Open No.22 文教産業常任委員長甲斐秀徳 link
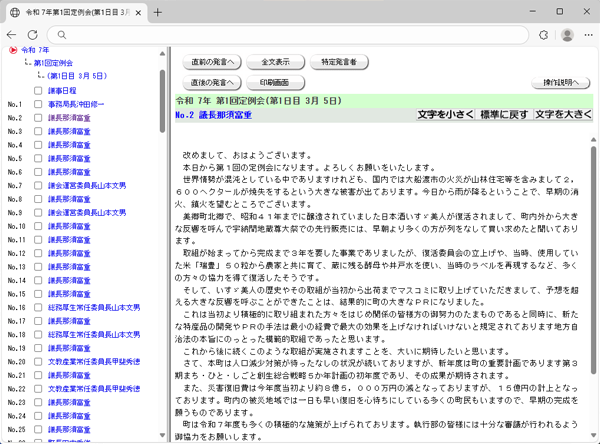600x444 pixels. pyautogui.click(x=94, y=389)
